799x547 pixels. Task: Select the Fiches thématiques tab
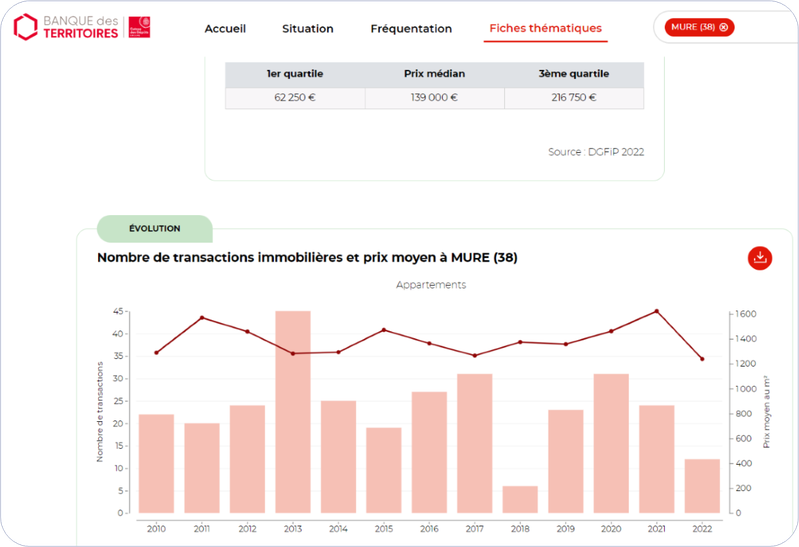[x=545, y=29]
